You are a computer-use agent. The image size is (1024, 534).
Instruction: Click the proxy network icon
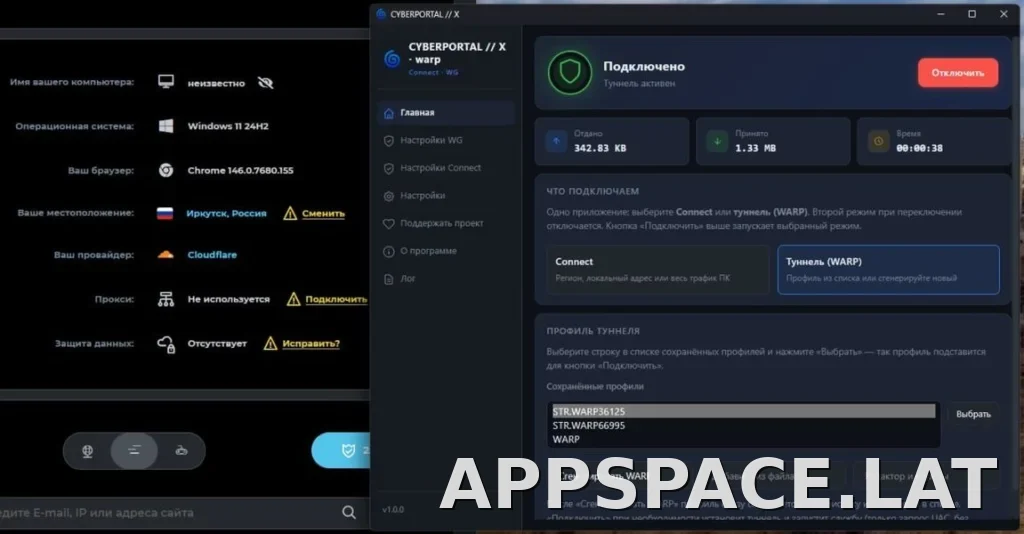166,299
